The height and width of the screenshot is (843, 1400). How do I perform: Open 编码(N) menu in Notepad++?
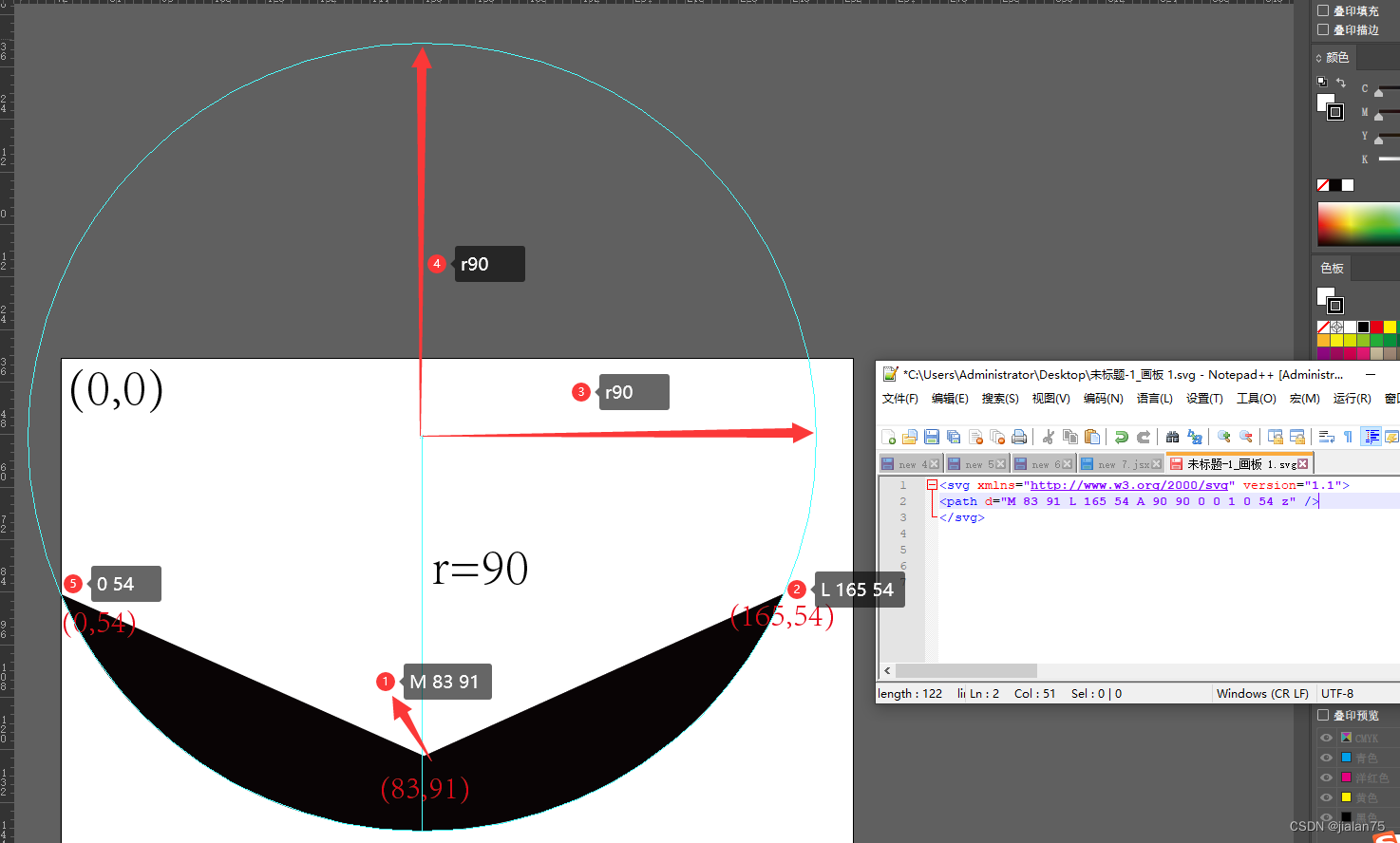coord(1103,399)
